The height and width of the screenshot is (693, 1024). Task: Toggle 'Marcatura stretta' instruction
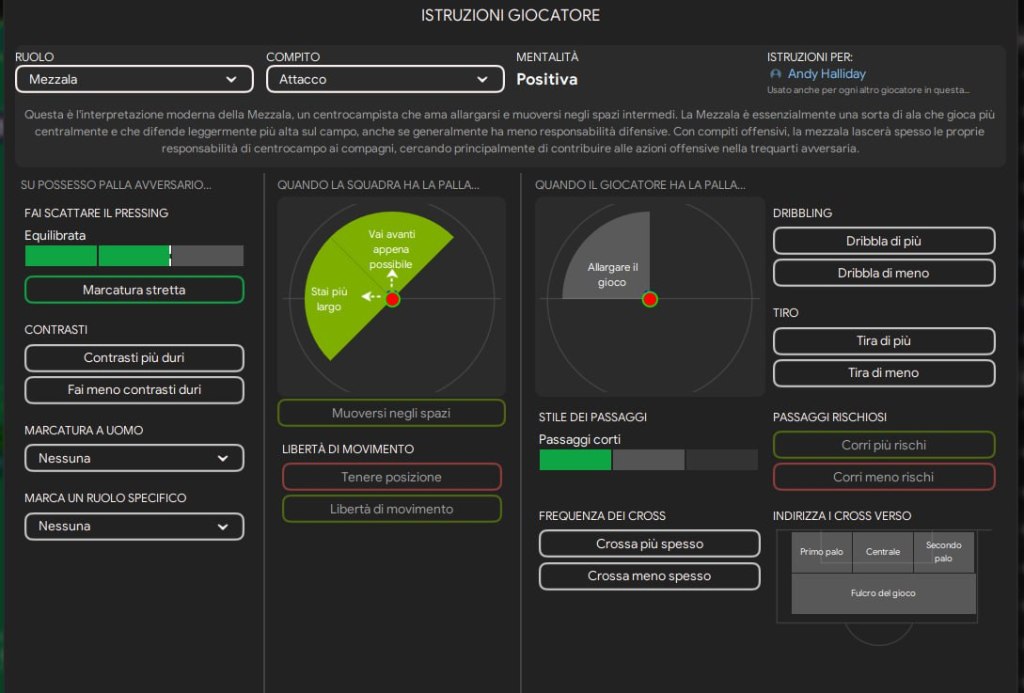pos(134,290)
